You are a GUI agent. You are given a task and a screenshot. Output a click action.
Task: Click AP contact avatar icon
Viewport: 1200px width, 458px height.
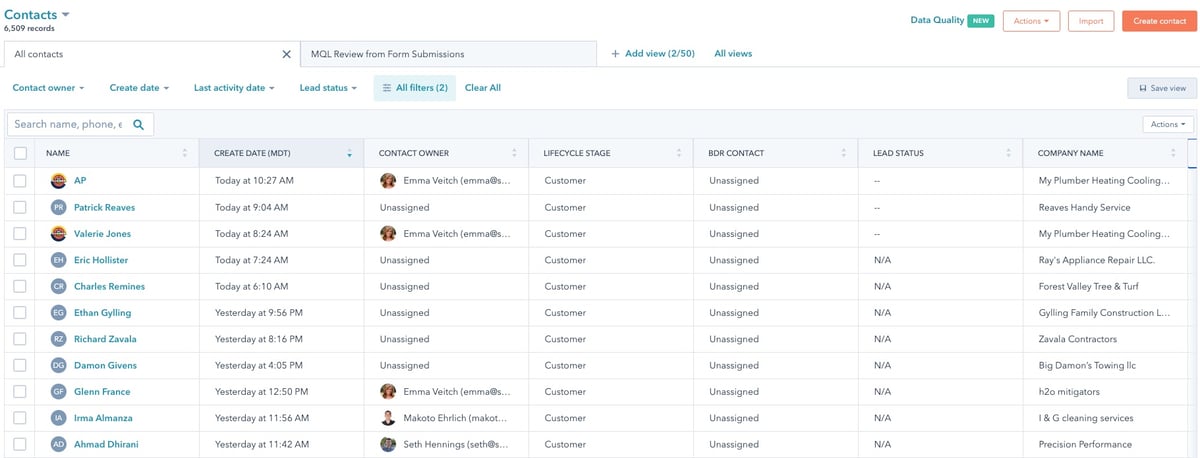58,181
